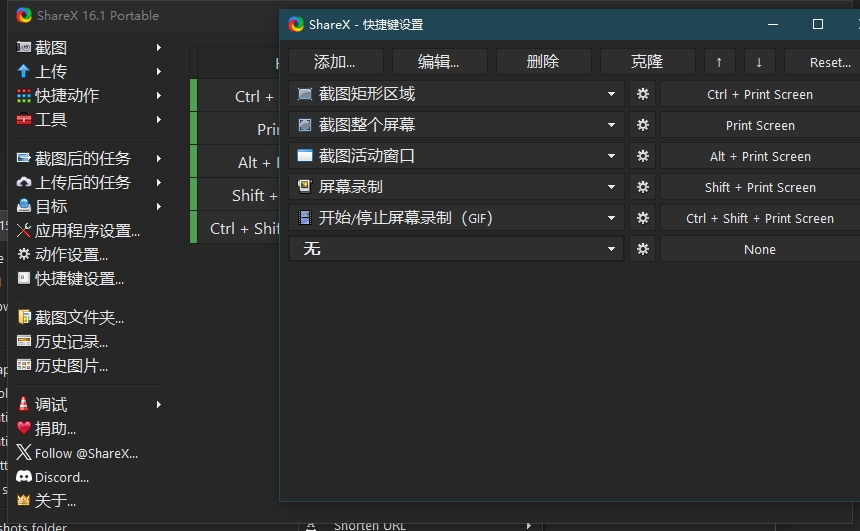Image resolution: width=860 pixels, height=531 pixels.
Task: Expand the 截图 submenu arrow
Action: [159, 48]
